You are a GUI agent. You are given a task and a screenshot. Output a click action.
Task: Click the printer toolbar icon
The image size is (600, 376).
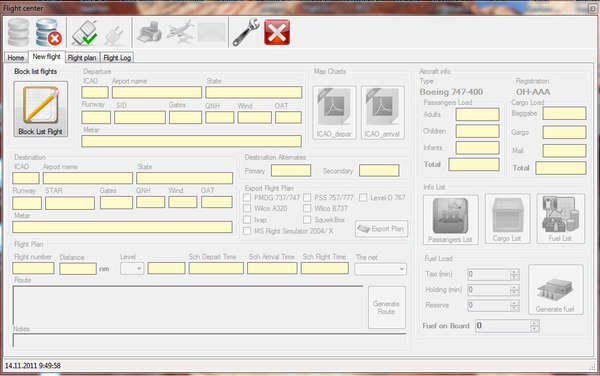point(149,33)
